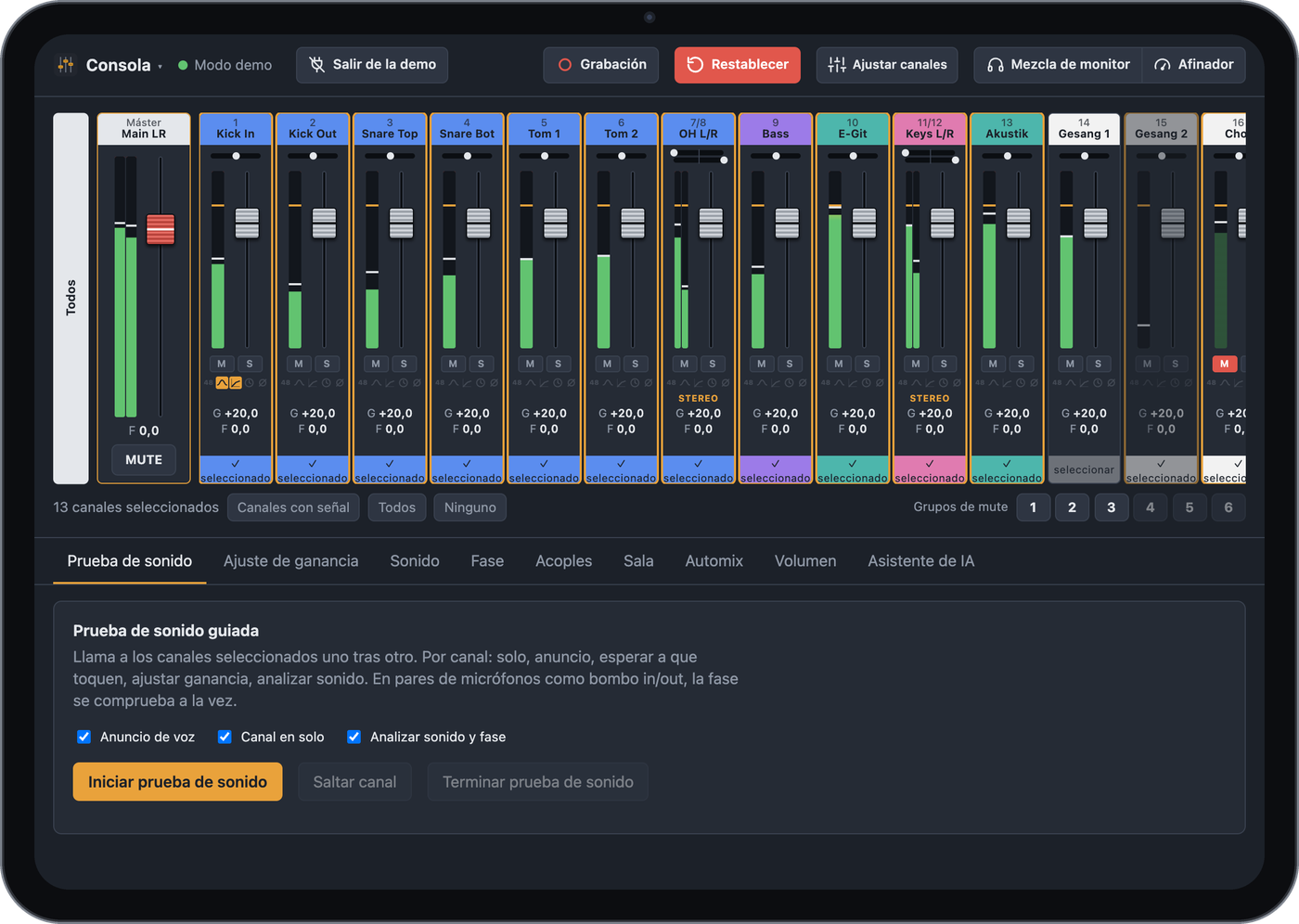
Task: Click the Canales con señal filter button
Action: [293, 507]
